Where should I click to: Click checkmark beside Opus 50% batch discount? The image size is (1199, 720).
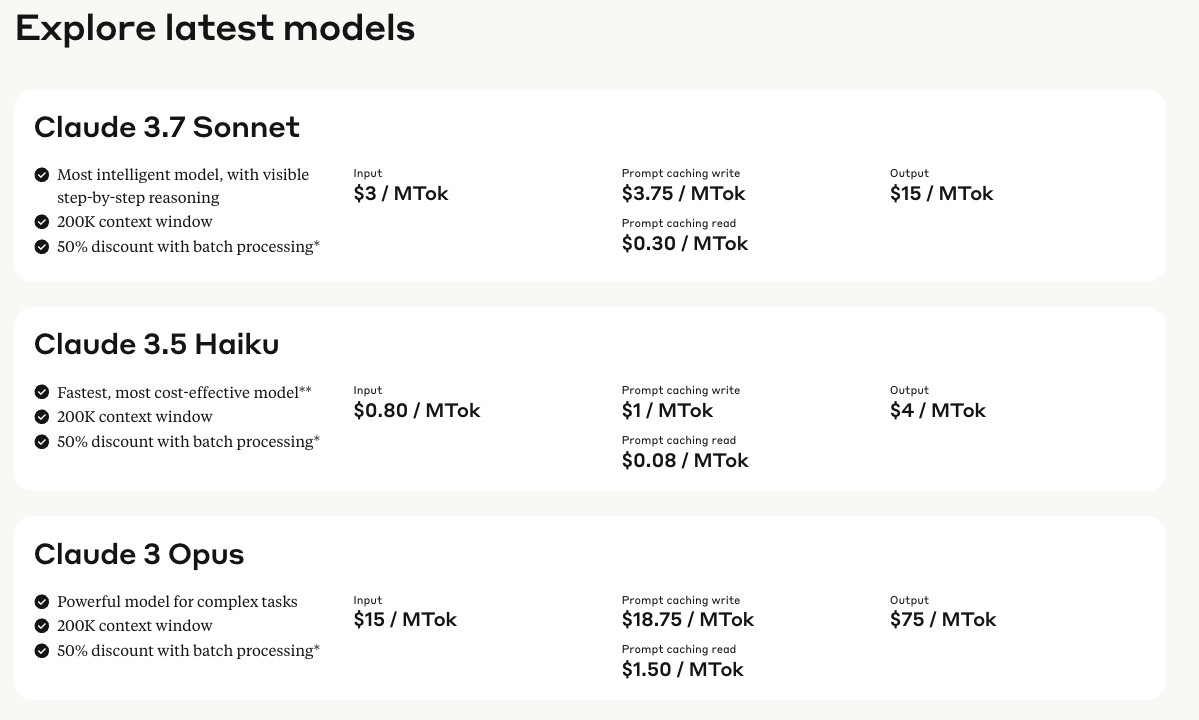click(x=42, y=651)
